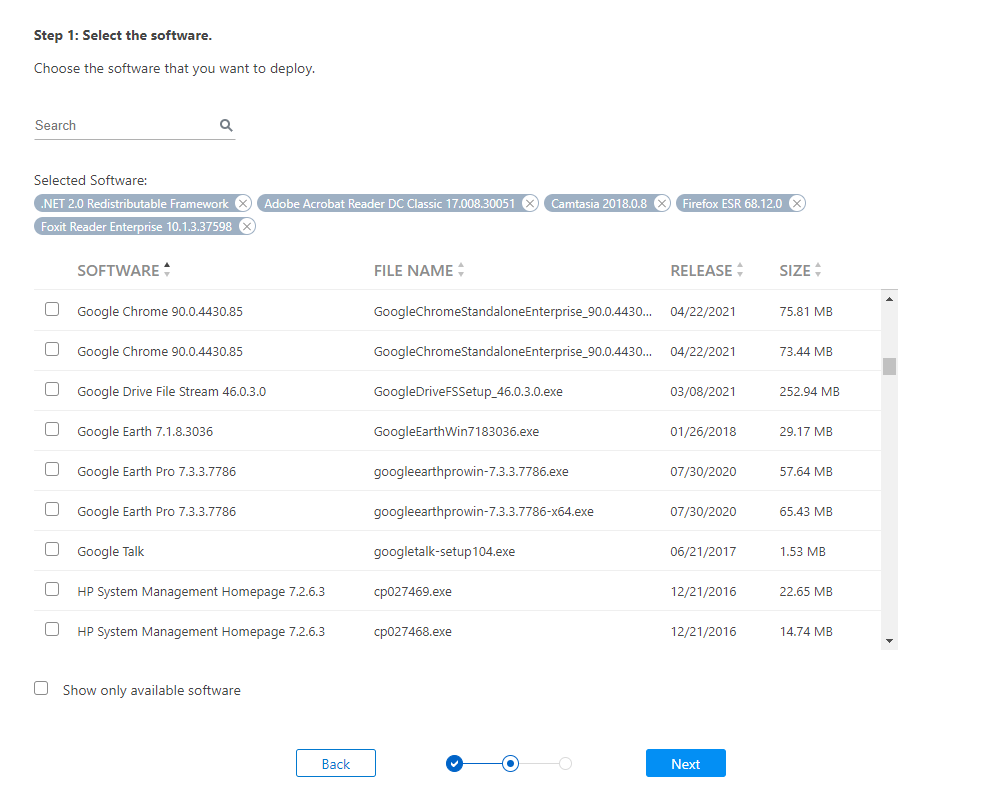Toggle the FILE NAME sort order
This screenshot has width=988, height=807.
[461, 270]
